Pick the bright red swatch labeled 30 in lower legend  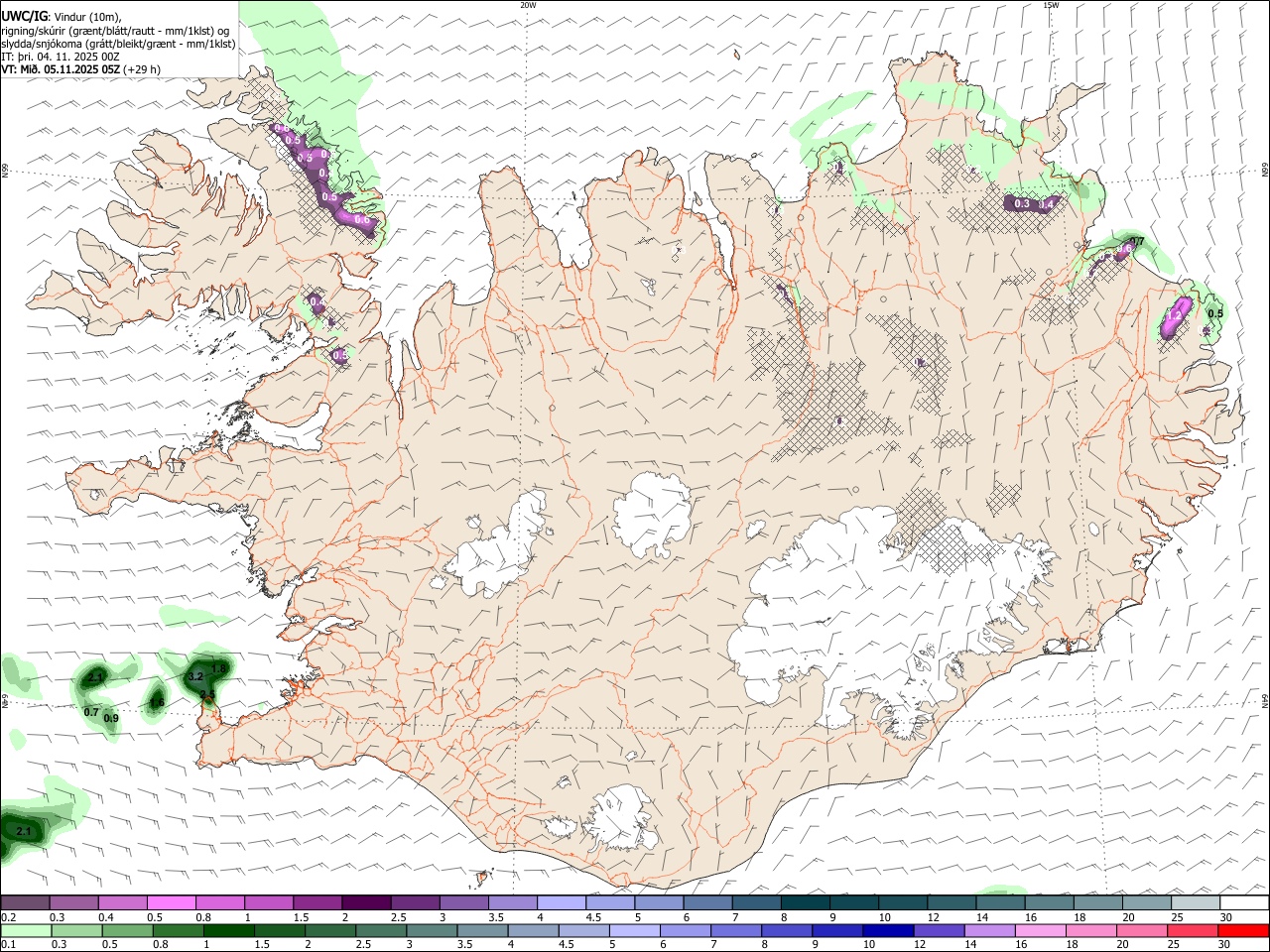1243,931
